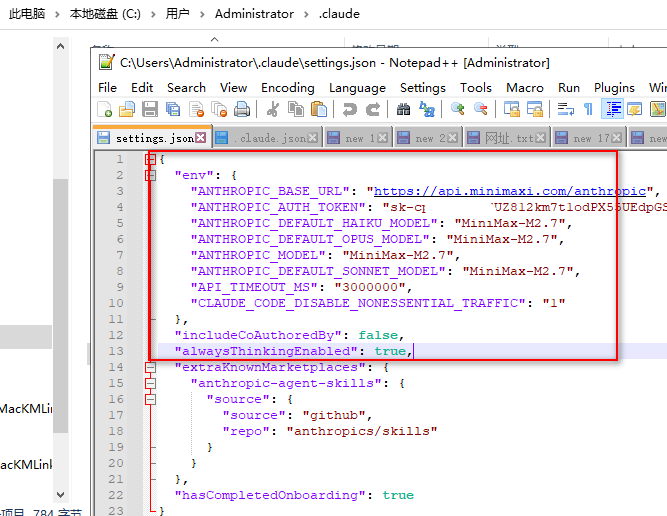Image resolution: width=667 pixels, height=516 pixels.
Task: Open the File menu
Action: click(x=107, y=88)
